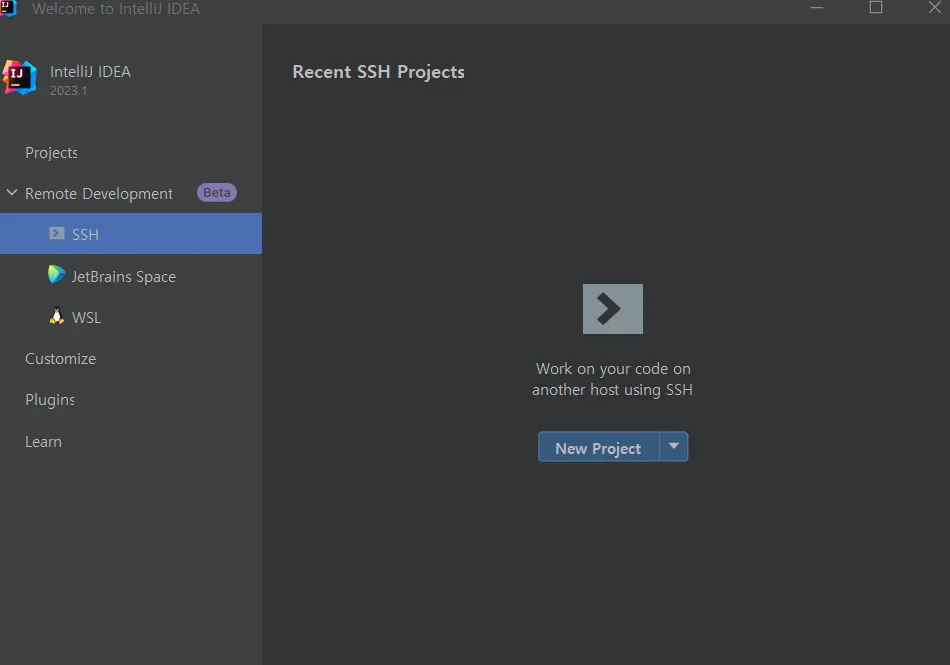Click the 2023.1 version text
The width and height of the screenshot is (950, 665).
pyautogui.click(x=68, y=91)
